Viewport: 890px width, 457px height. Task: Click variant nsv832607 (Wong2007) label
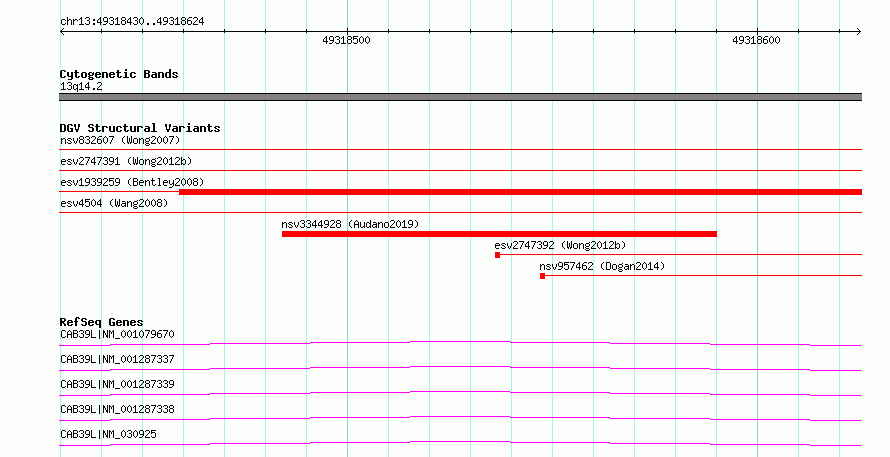tap(120, 140)
